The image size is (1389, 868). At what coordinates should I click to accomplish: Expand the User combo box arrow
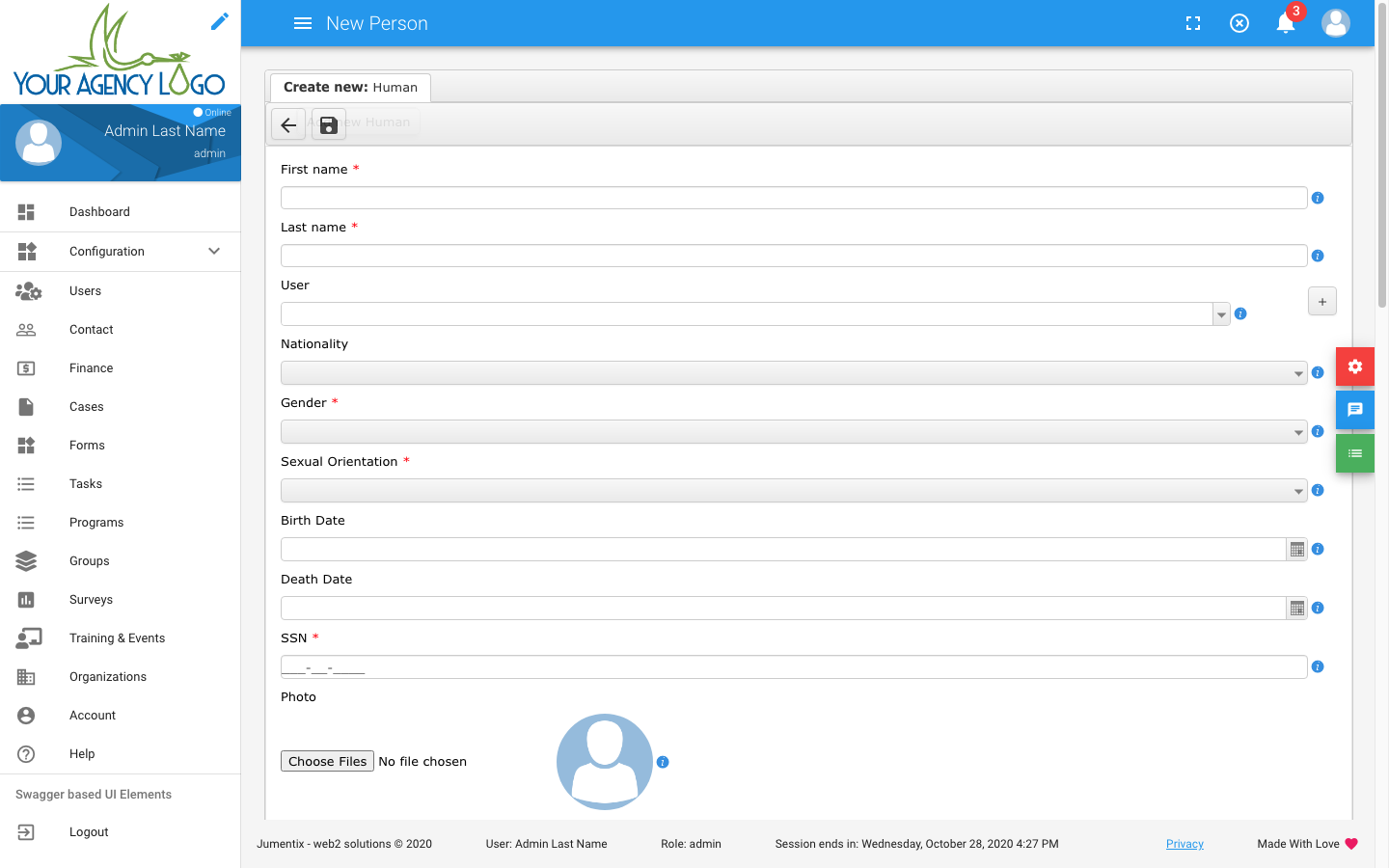pos(1221,314)
